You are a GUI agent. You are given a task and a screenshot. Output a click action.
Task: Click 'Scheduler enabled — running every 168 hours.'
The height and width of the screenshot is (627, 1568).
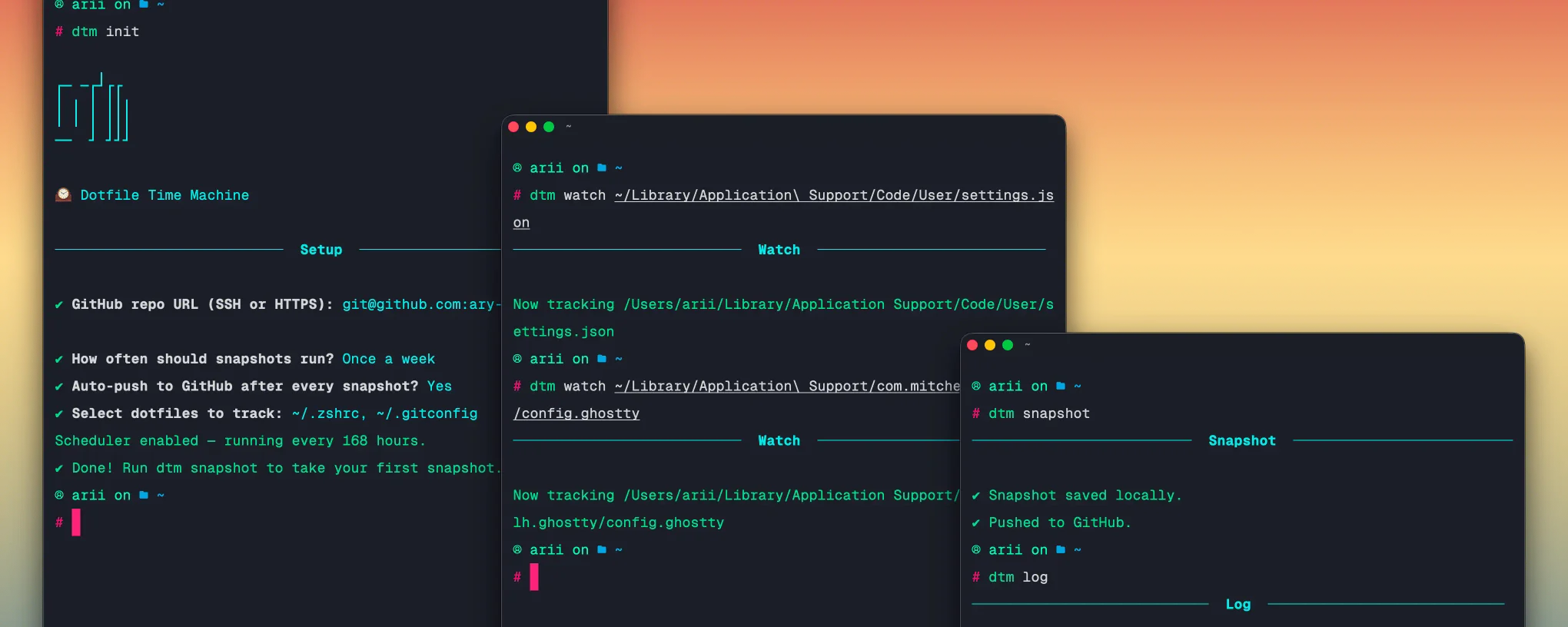(x=240, y=440)
